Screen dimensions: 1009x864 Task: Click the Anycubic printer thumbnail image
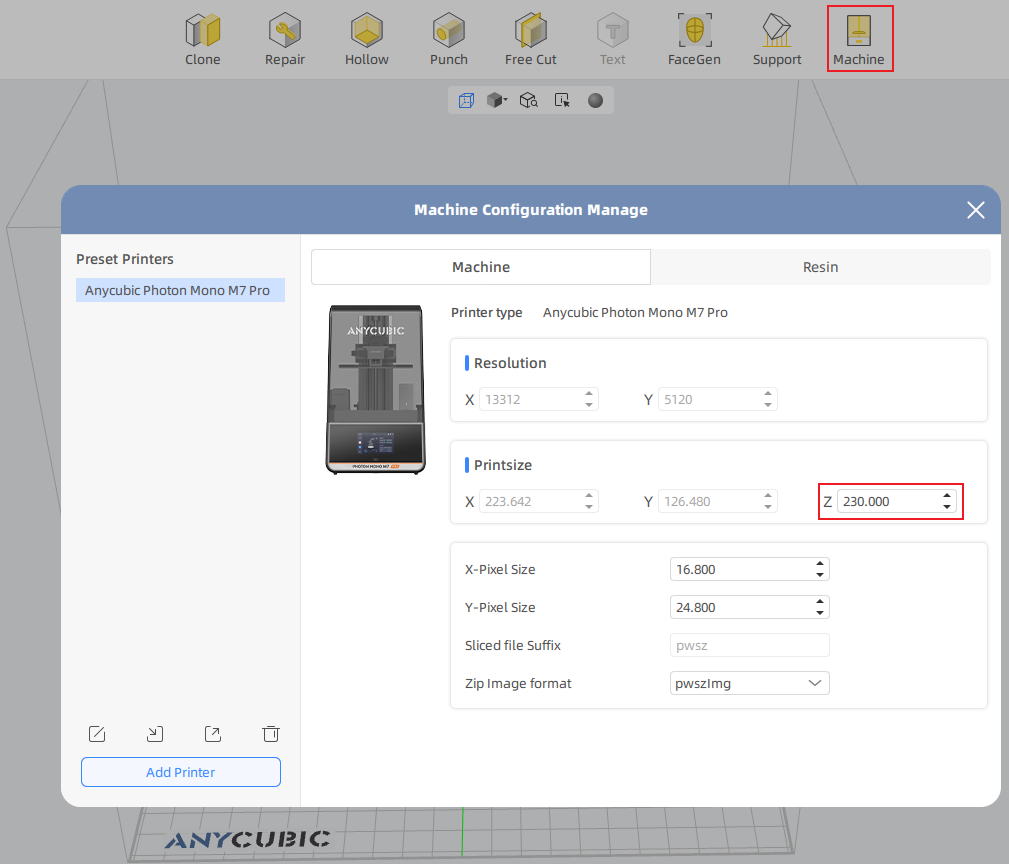376,390
